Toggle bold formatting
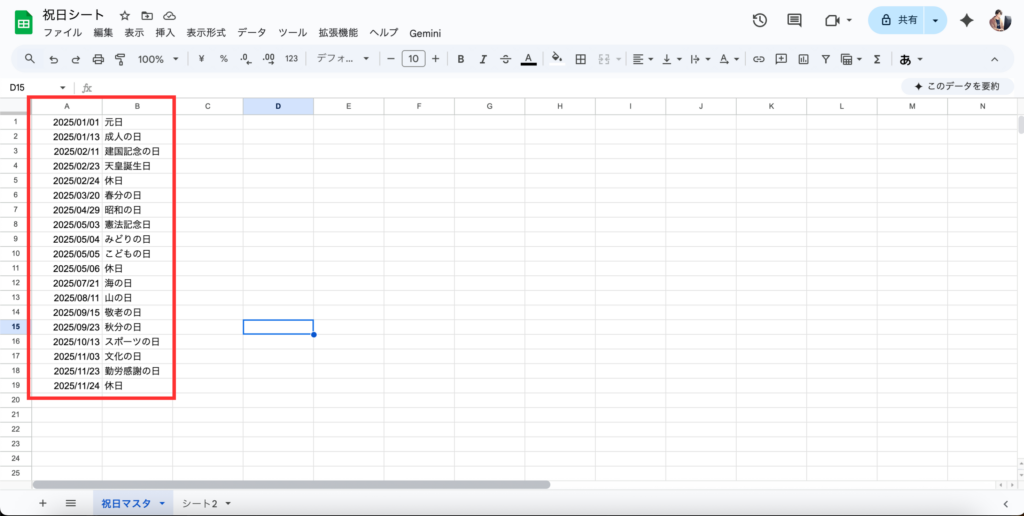The image size is (1024, 516). tap(460, 59)
